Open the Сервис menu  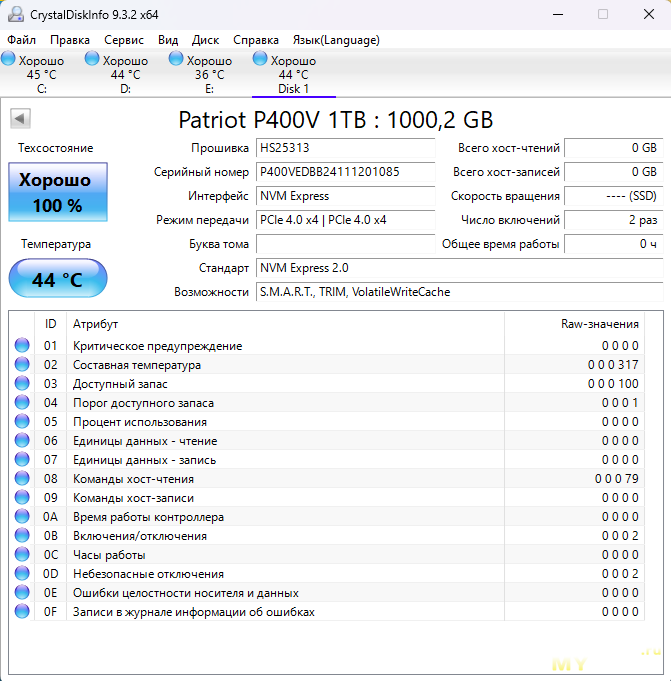pyautogui.click(x=124, y=40)
